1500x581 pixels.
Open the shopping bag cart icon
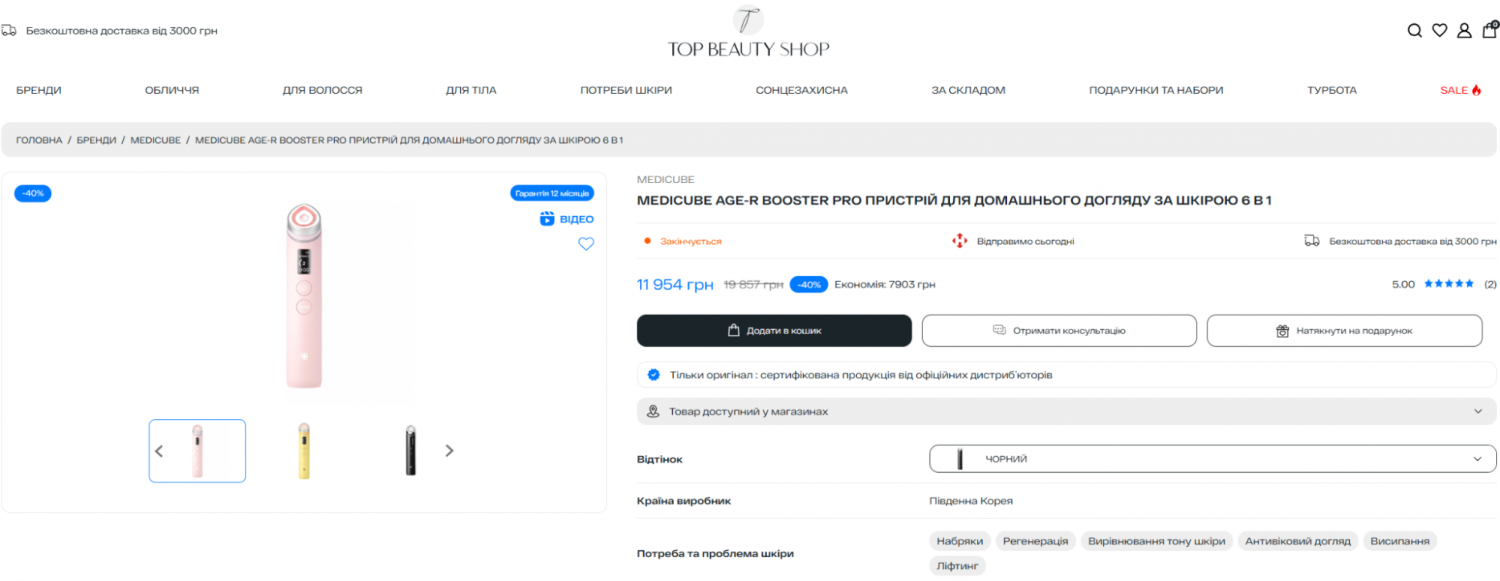[x=1490, y=29]
